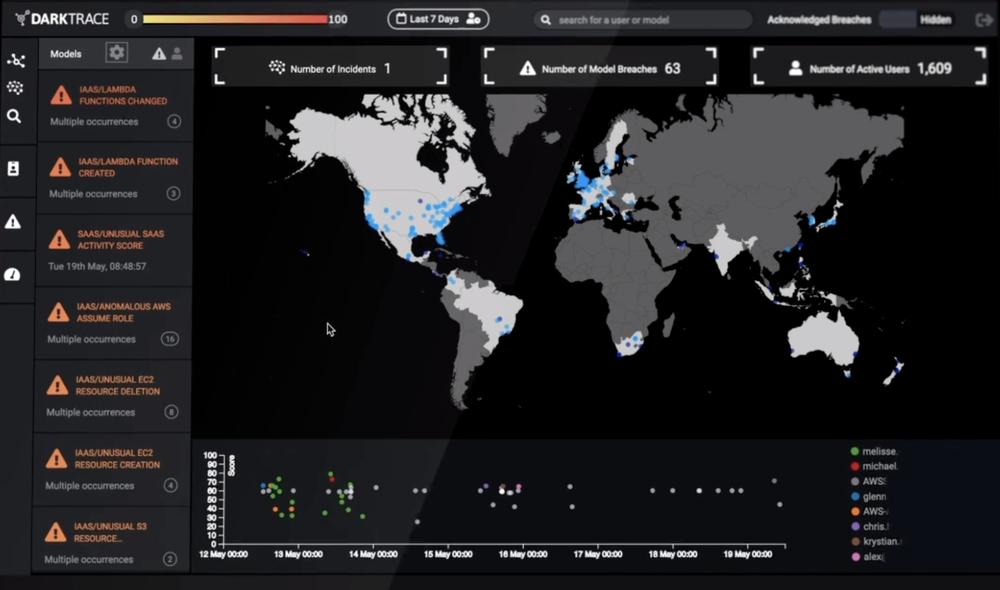
Task: Expand count 2 on Unusual S3 Resource
Action: 170,559
